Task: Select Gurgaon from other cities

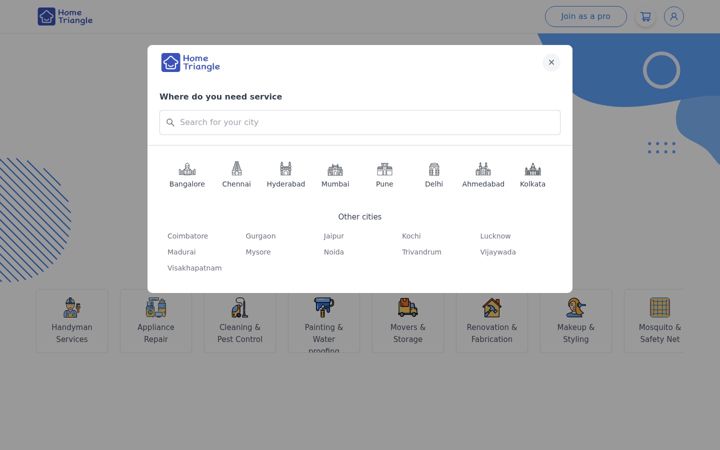Action: [260, 236]
